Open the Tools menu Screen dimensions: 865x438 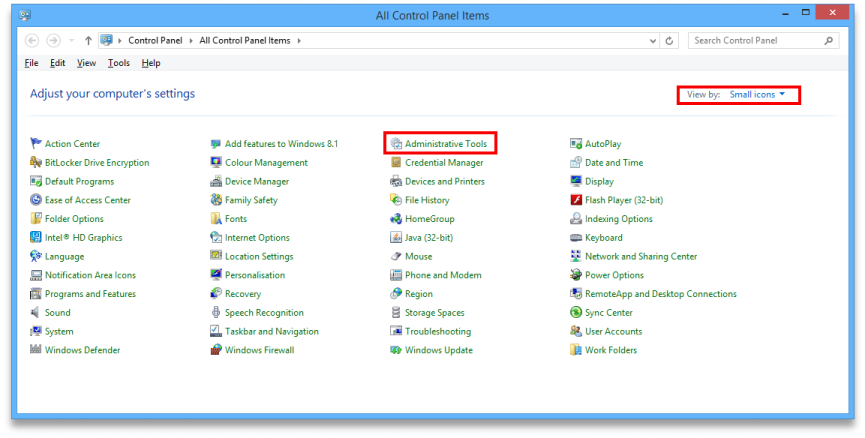[x=118, y=63]
